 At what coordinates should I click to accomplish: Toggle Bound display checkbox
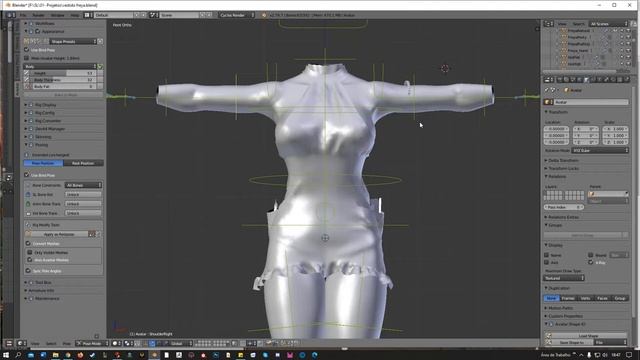pyautogui.click(x=591, y=255)
